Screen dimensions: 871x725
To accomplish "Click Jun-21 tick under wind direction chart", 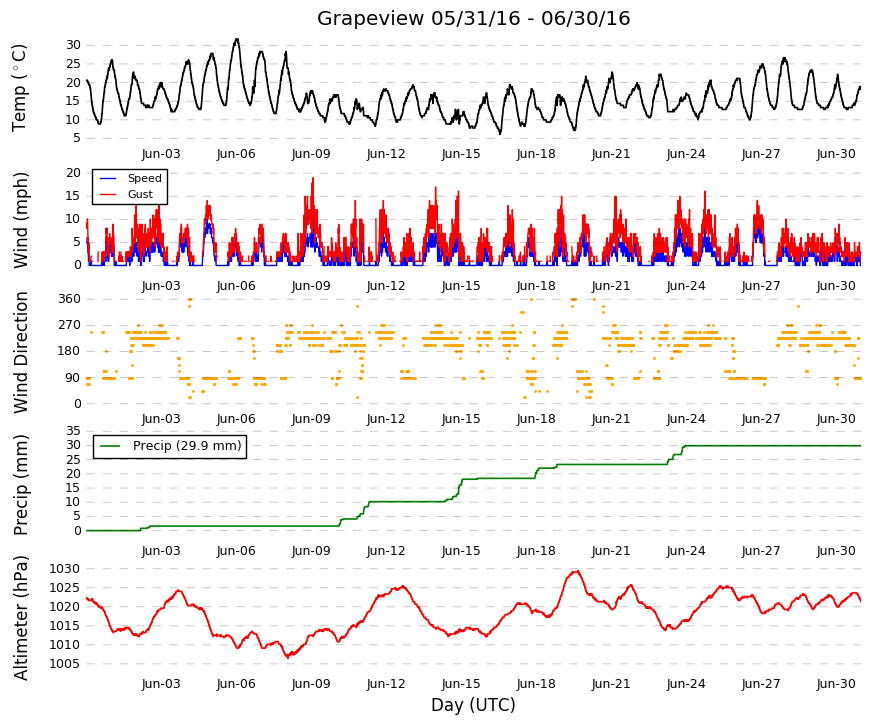I will [x=611, y=419].
